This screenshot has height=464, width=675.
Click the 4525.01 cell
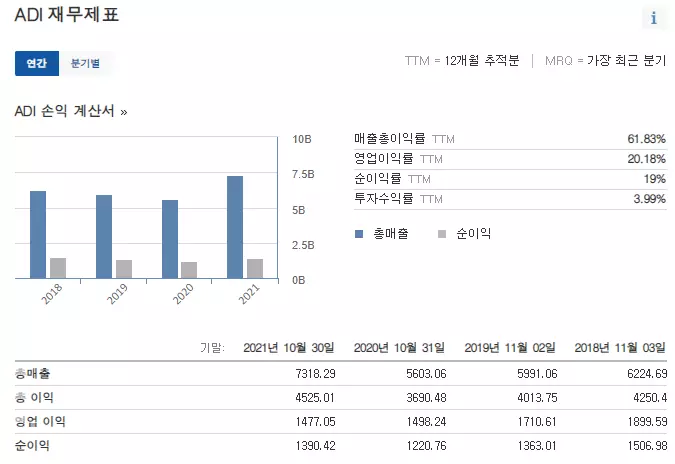[315, 398]
